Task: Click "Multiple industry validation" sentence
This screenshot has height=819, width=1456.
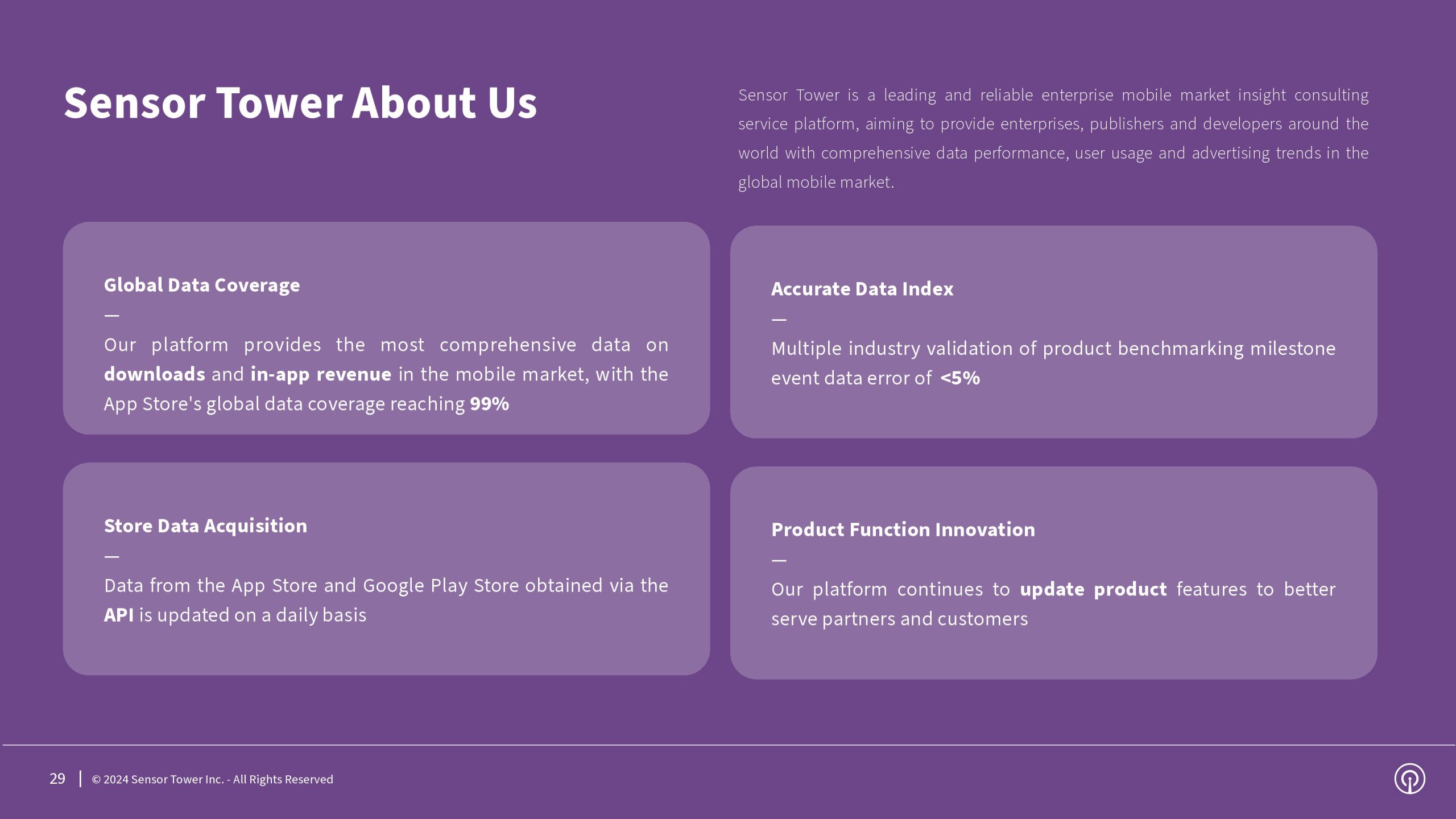Action: tap(1053, 349)
